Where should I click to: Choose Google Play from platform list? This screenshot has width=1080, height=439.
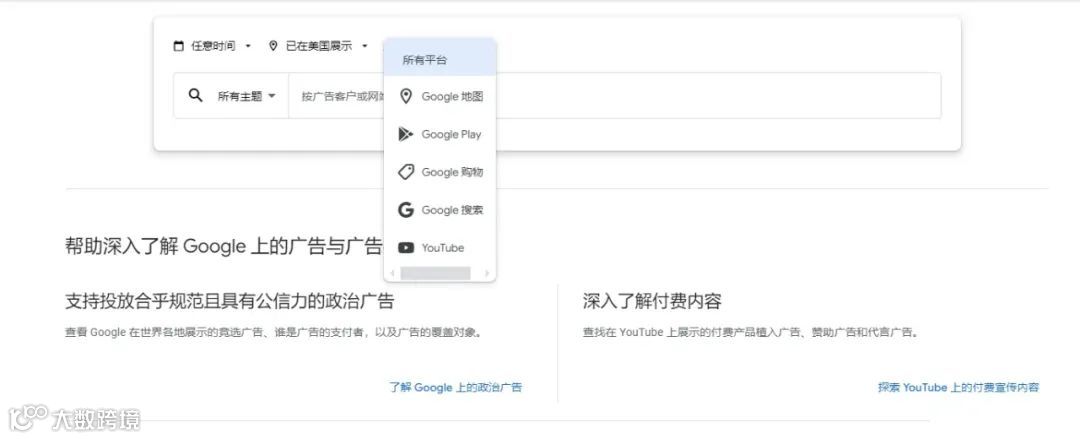click(x=439, y=134)
